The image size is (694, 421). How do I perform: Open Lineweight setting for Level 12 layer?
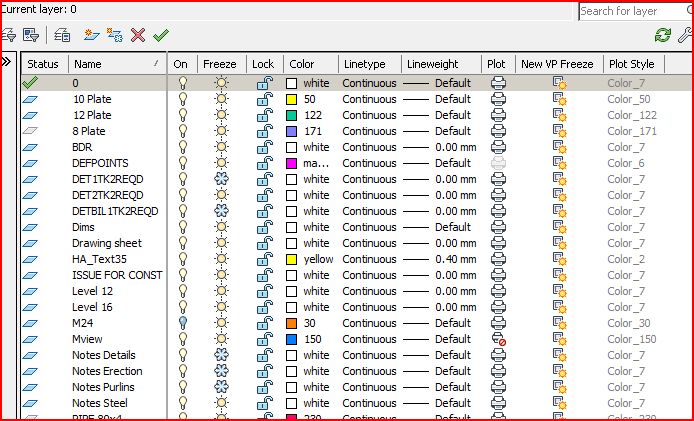438,291
